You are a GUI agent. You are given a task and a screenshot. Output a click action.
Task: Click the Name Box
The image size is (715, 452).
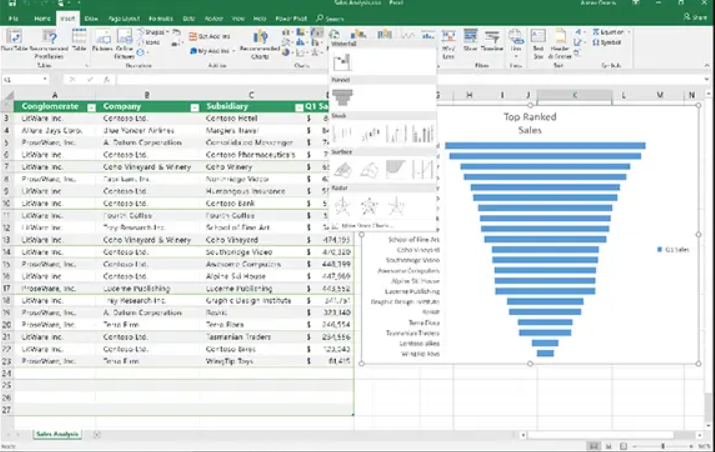pos(25,79)
